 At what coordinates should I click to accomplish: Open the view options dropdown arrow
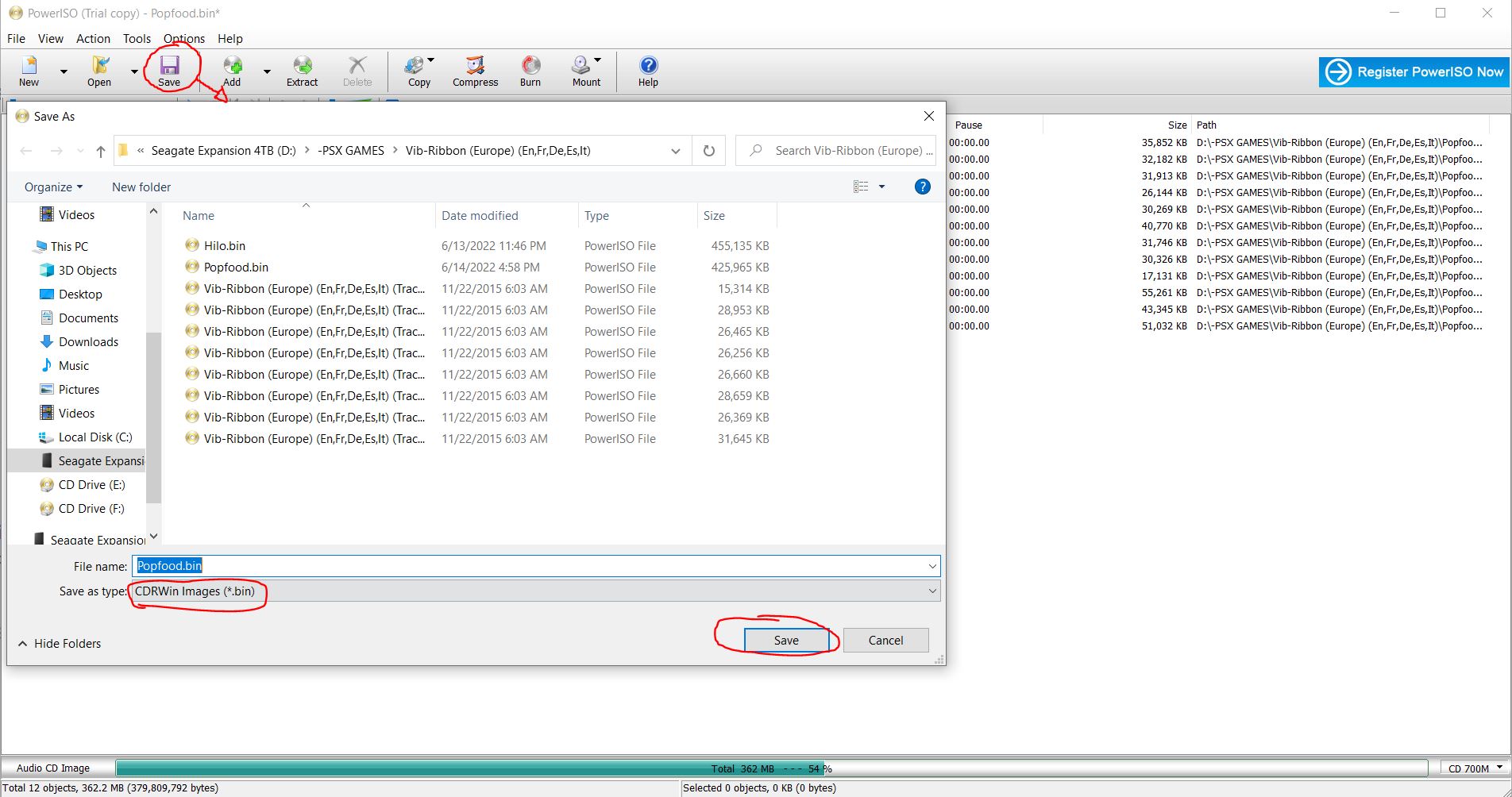pyautogui.click(x=881, y=187)
